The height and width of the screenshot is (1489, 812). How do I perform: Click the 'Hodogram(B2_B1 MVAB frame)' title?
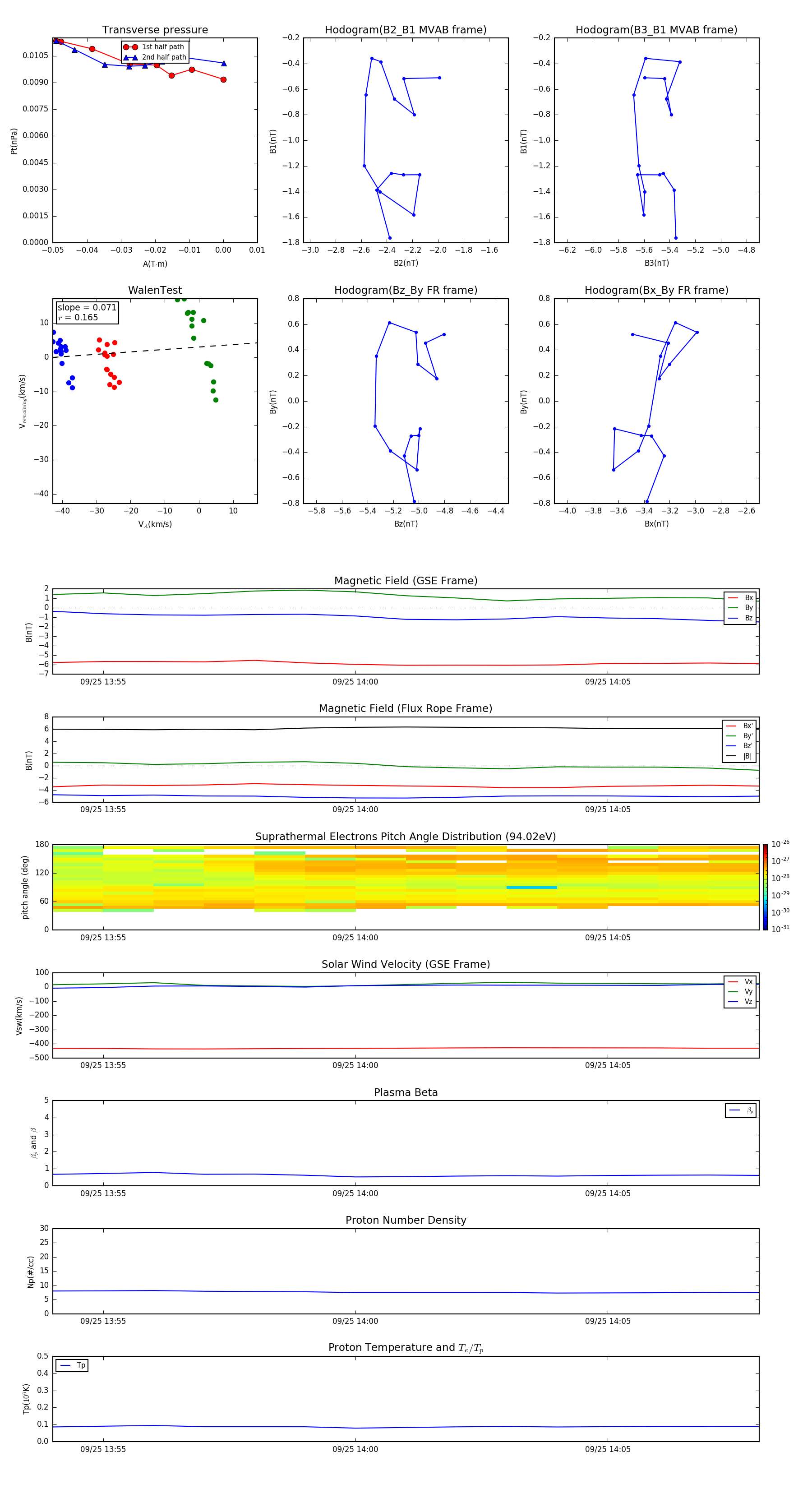[406, 29]
